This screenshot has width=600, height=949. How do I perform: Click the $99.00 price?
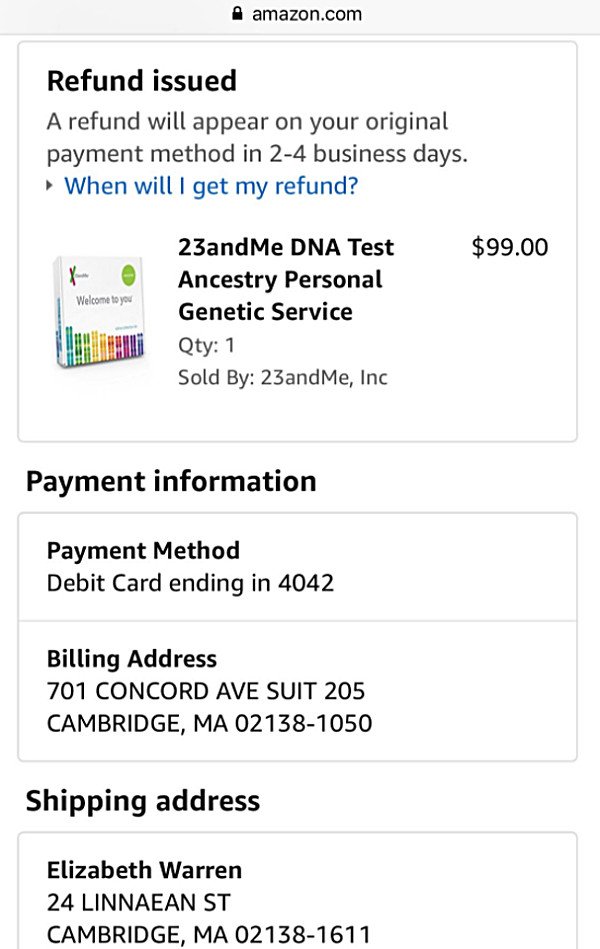(x=510, y=247)
